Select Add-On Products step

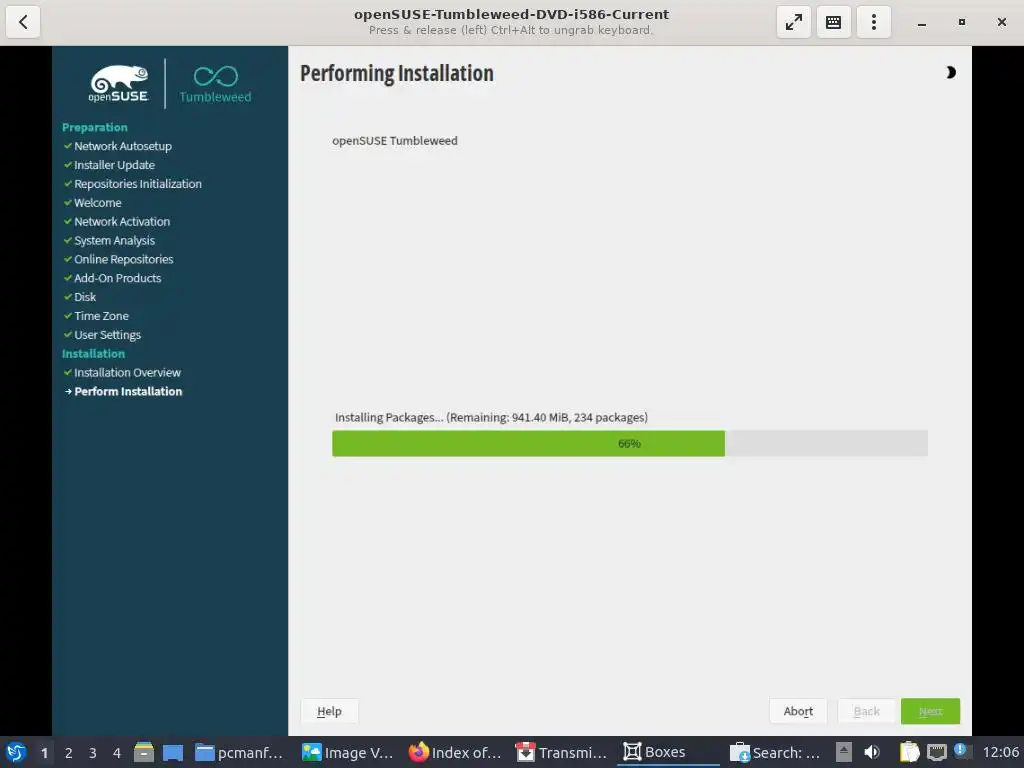[x=118, y=278]
